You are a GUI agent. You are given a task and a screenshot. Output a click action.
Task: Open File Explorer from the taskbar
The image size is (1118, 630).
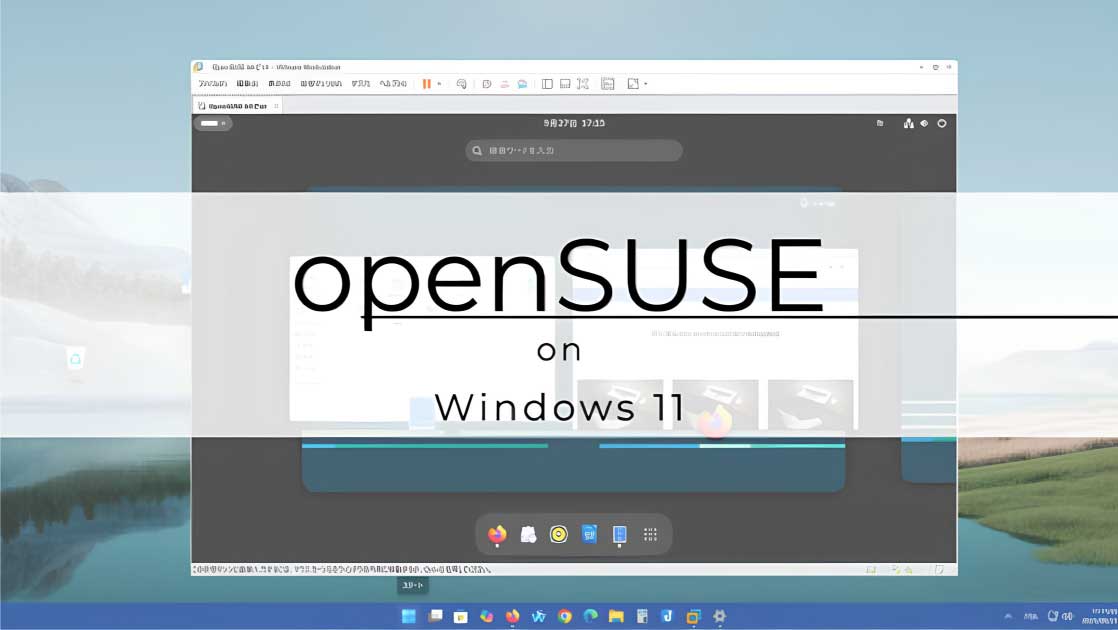tap(616, 616)
